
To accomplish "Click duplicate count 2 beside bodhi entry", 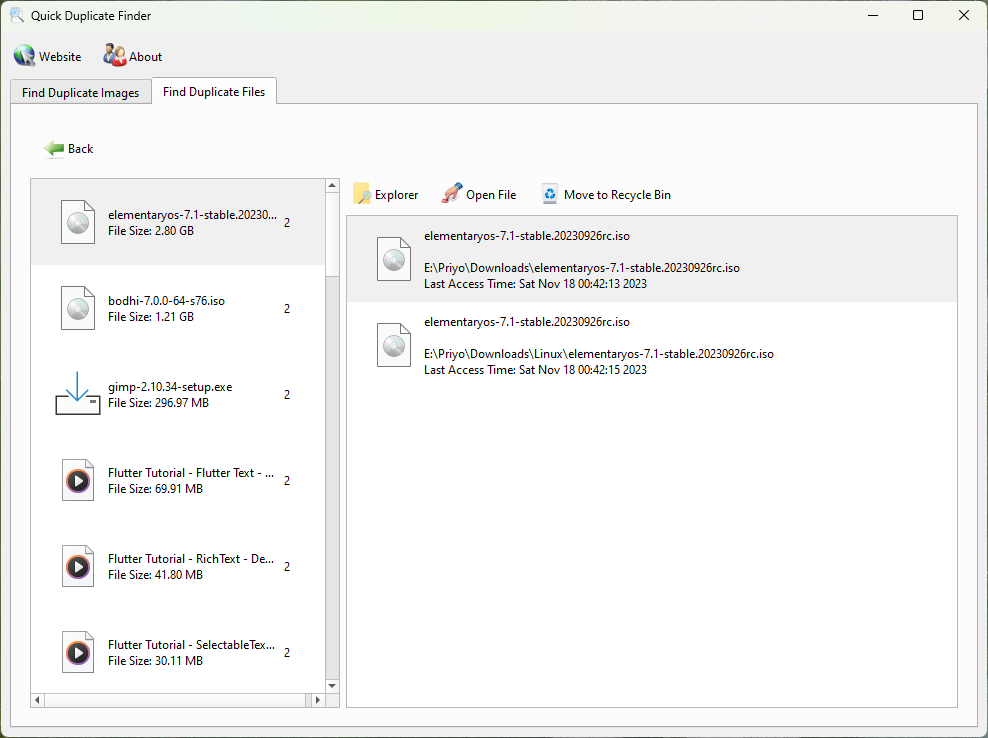I will point(287,309).
